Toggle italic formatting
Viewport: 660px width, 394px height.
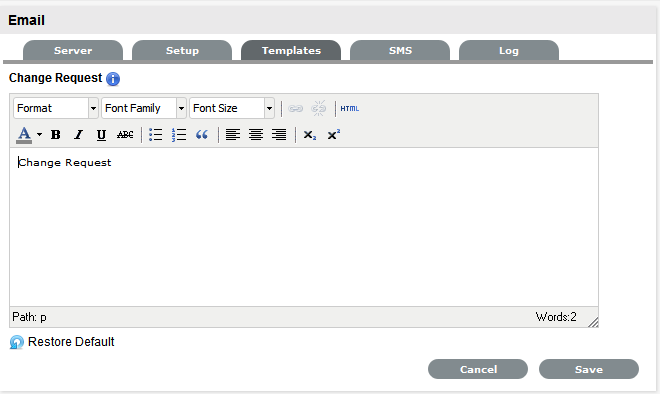coord(78,135)
